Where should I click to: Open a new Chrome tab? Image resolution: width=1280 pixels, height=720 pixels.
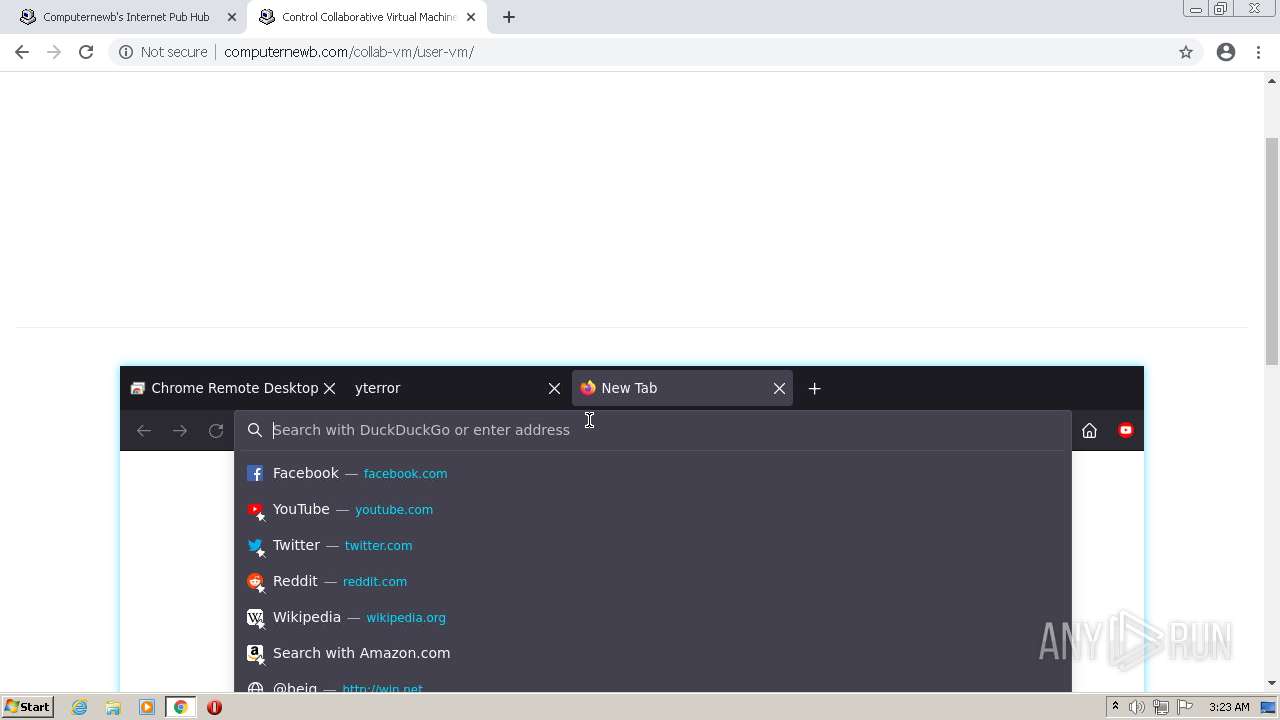[508, 17]
